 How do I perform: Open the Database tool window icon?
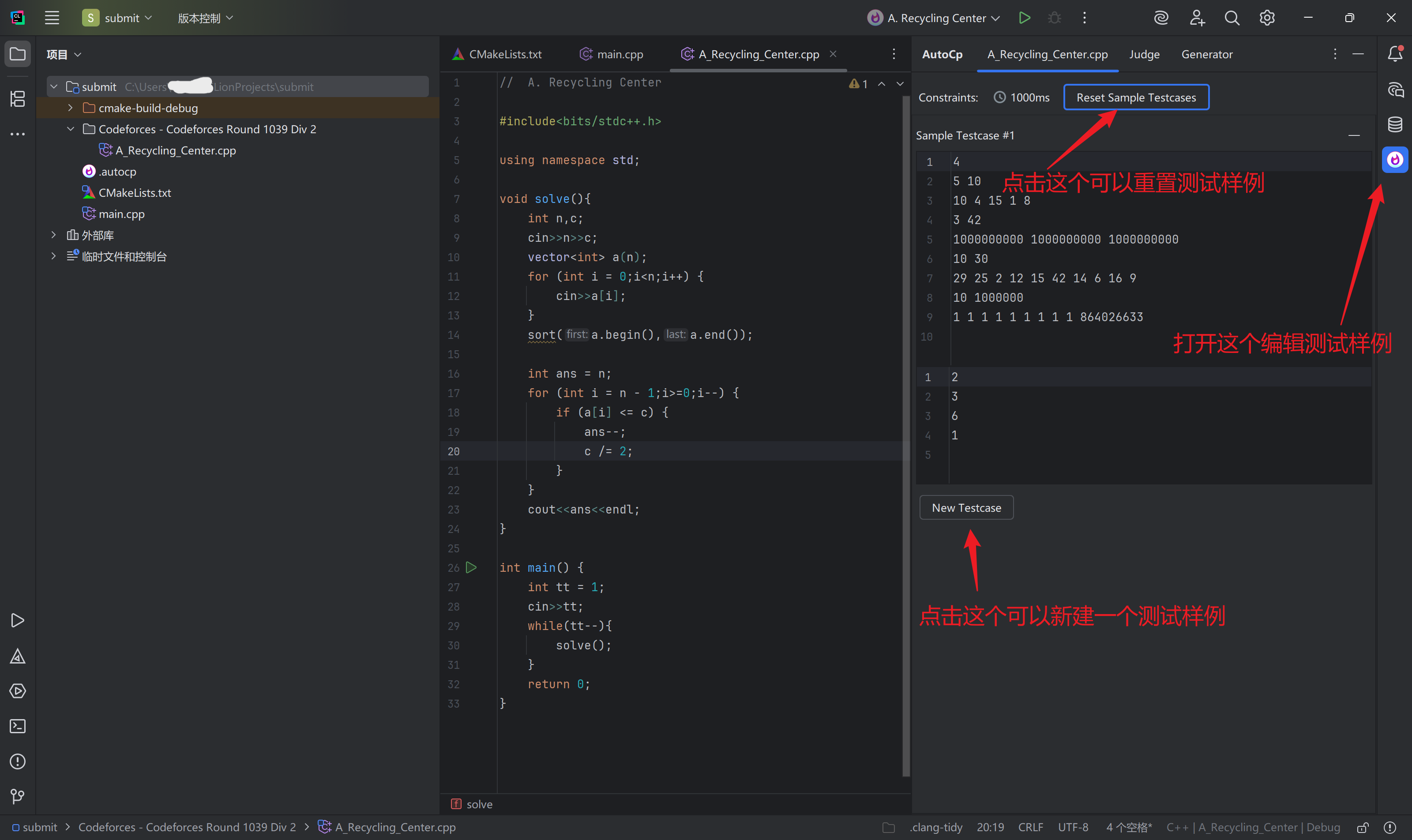coord(1394,124)
